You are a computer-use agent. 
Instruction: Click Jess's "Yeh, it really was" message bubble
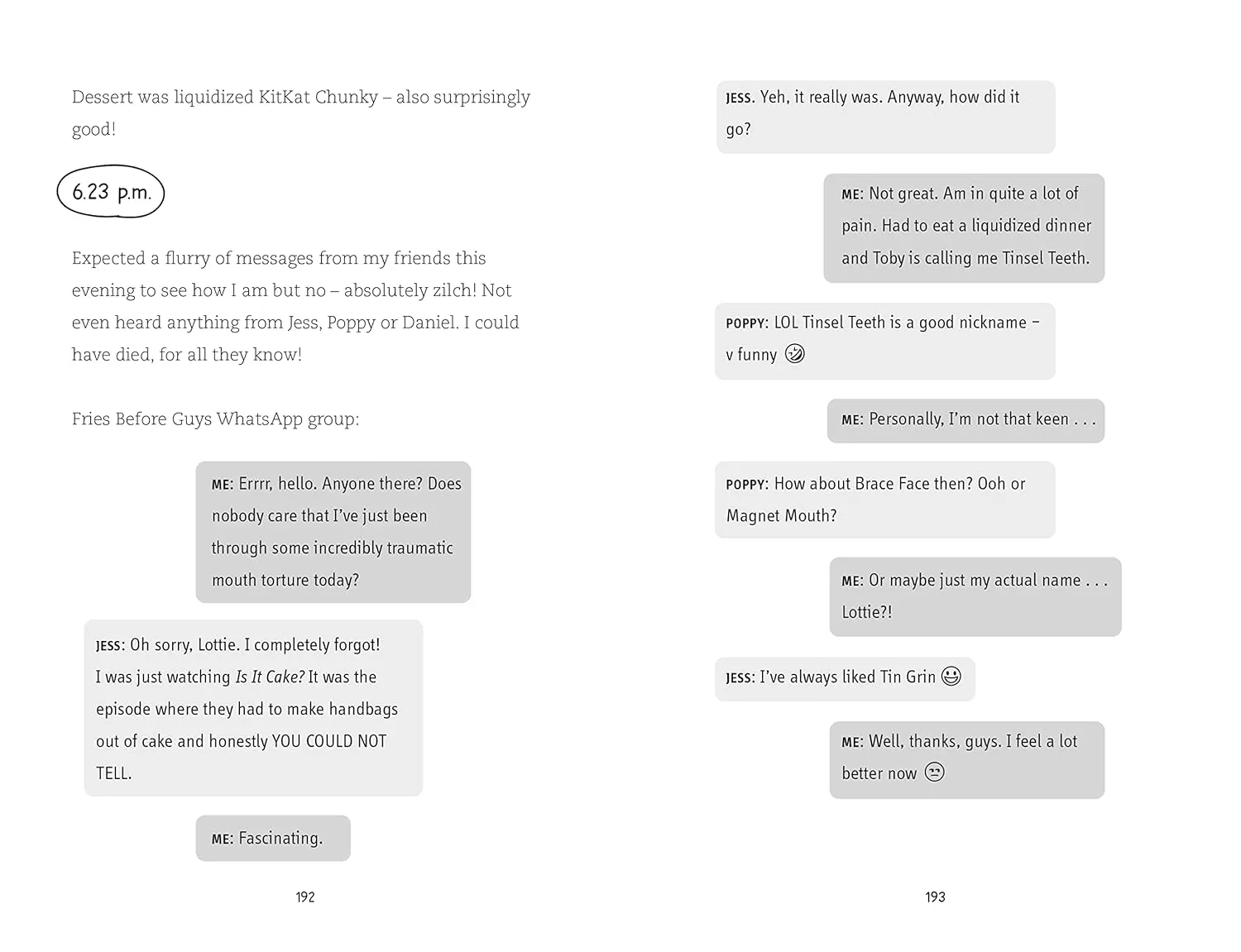[885, 117]
